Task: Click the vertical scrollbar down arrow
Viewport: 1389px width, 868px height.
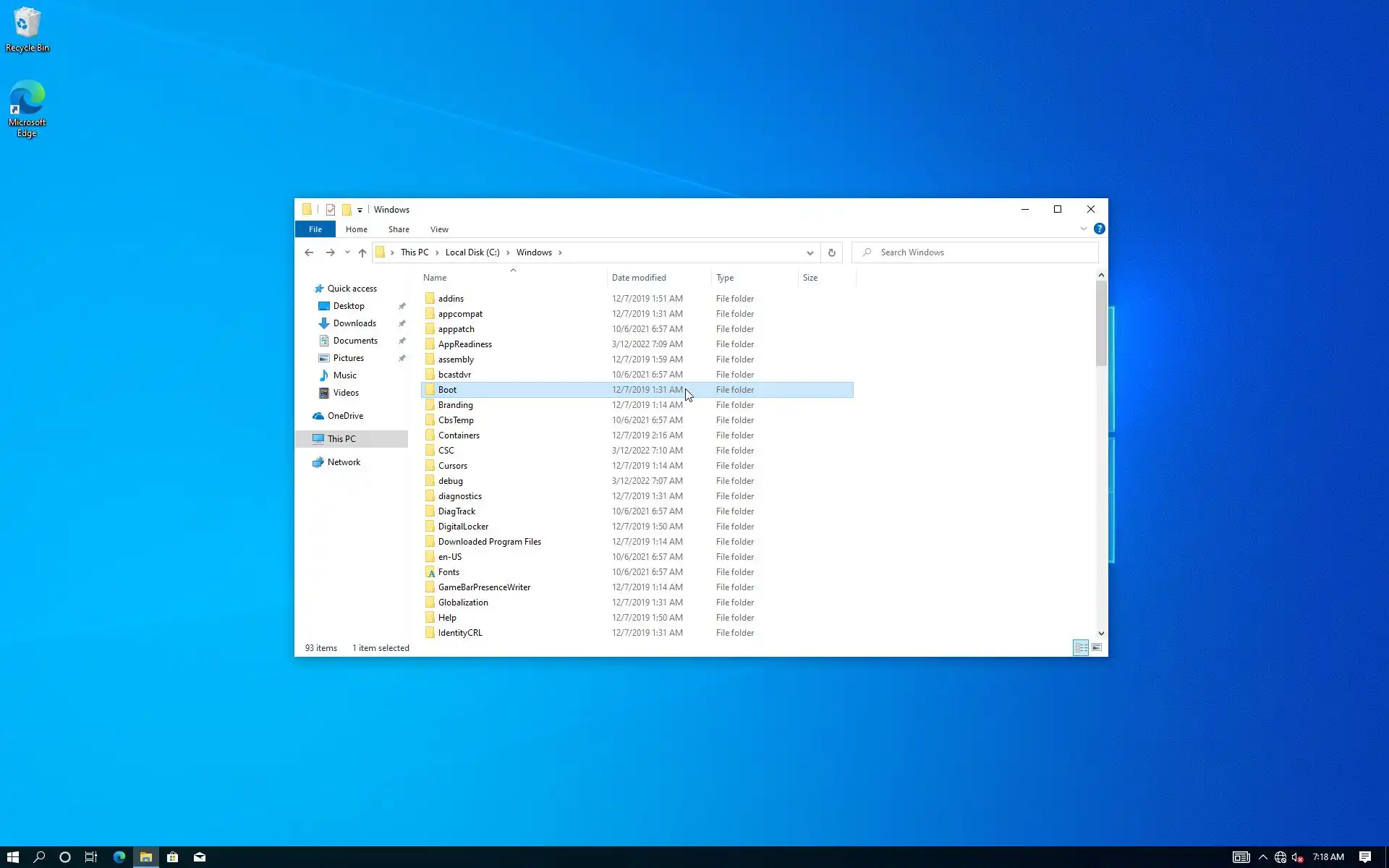Action: 1101,633
